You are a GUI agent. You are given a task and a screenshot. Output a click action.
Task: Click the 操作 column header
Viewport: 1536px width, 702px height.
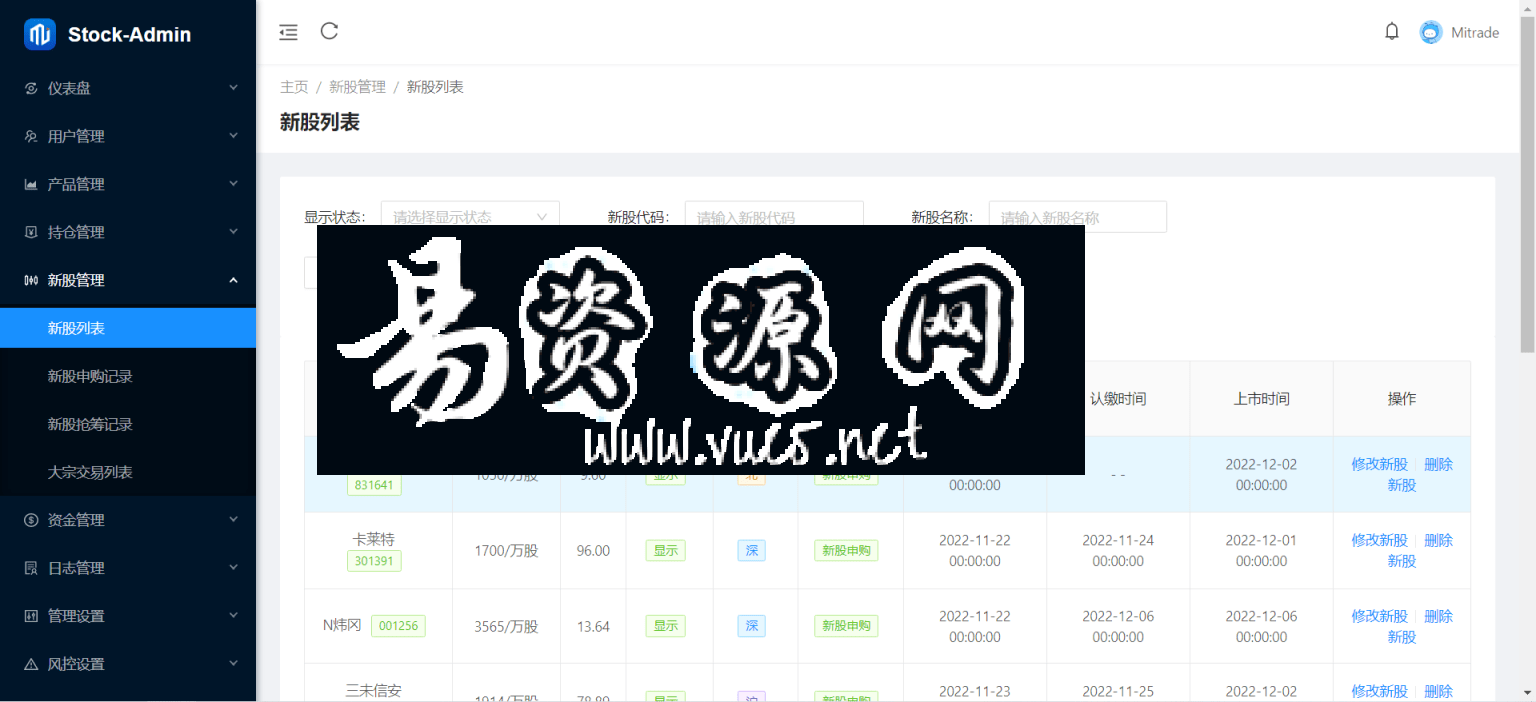pyautogui.click(x=1402, y=399)
